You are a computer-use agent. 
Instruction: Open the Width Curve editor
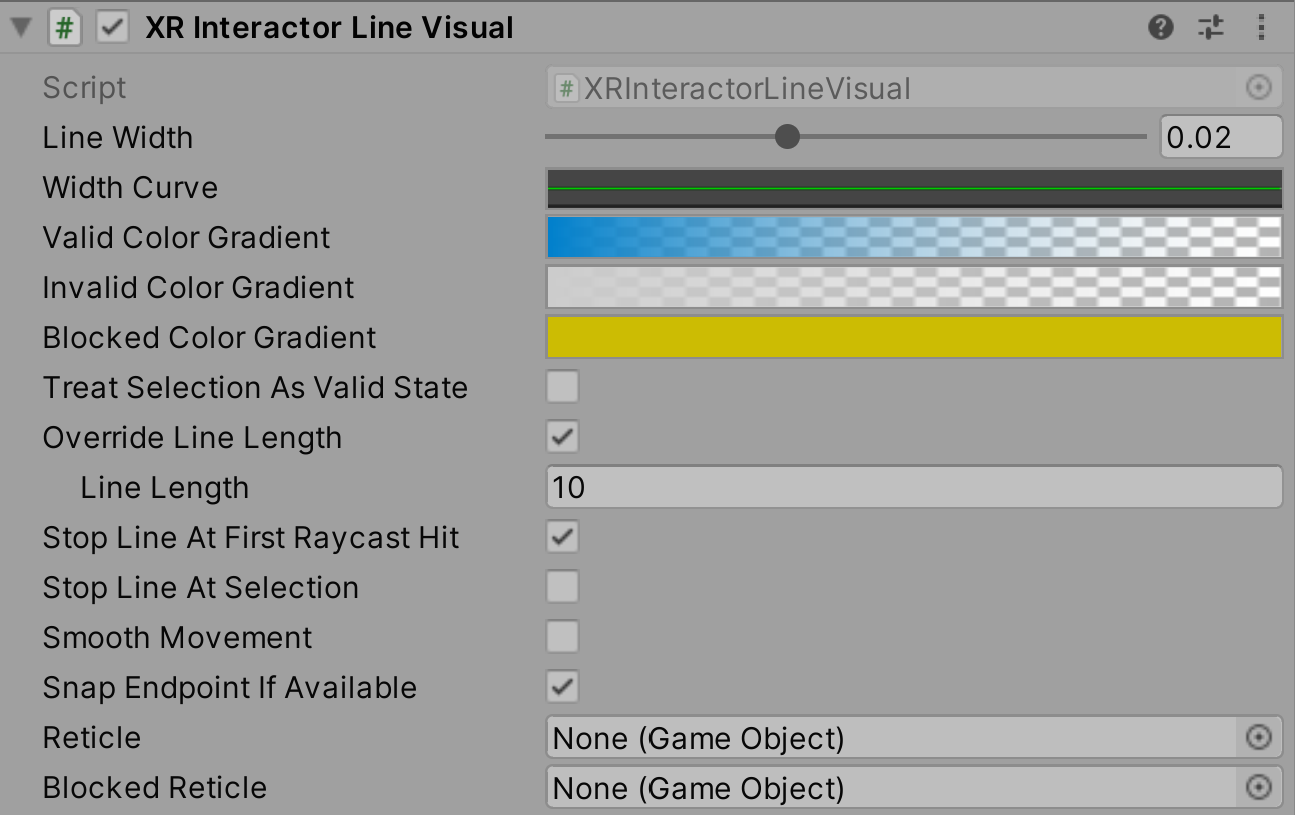pyautogui.click(x=913, y=187)
